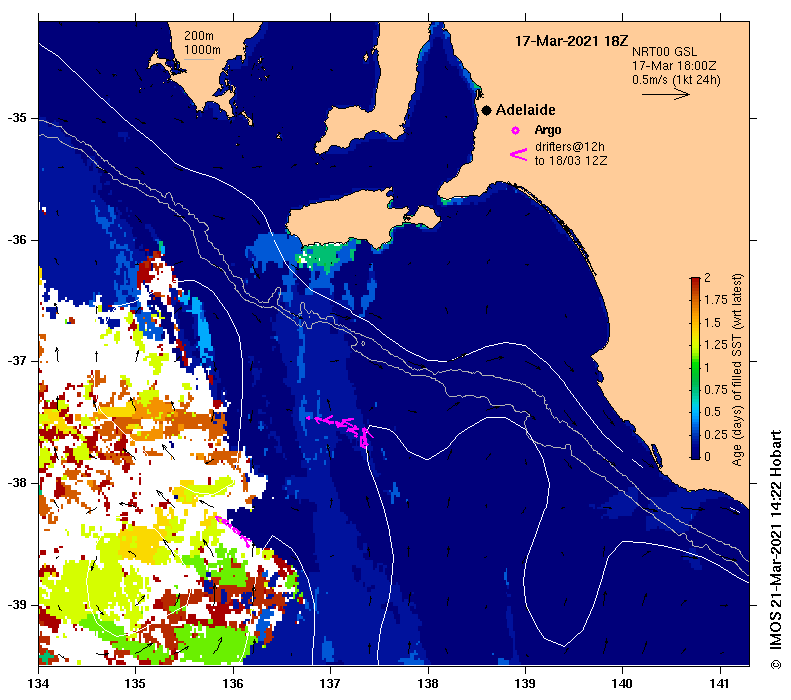
Task: Click the 0.5m/s velocity scale arrow
Action: pos(665,94)
